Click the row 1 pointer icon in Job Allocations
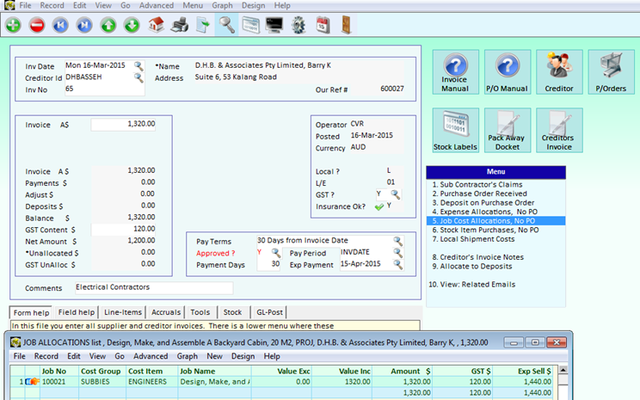 pyautogui.click(x=32, y=382)
